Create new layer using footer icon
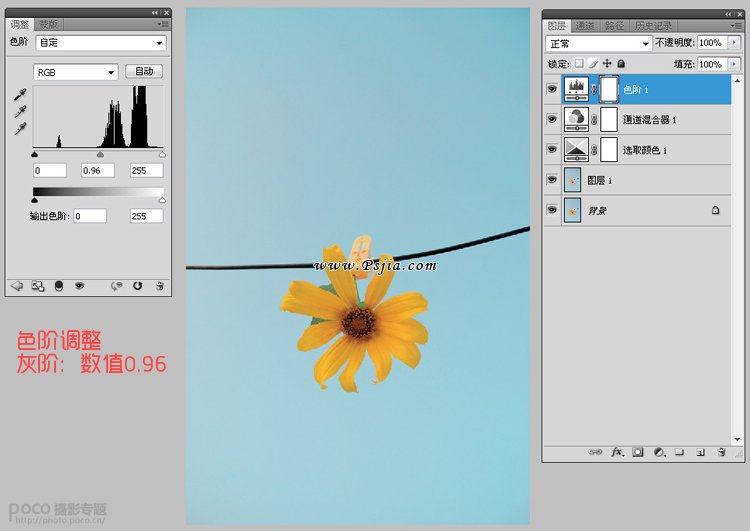The width and height of the screenshot is (750, 531). pyautogui.click(x=700, y=452)
